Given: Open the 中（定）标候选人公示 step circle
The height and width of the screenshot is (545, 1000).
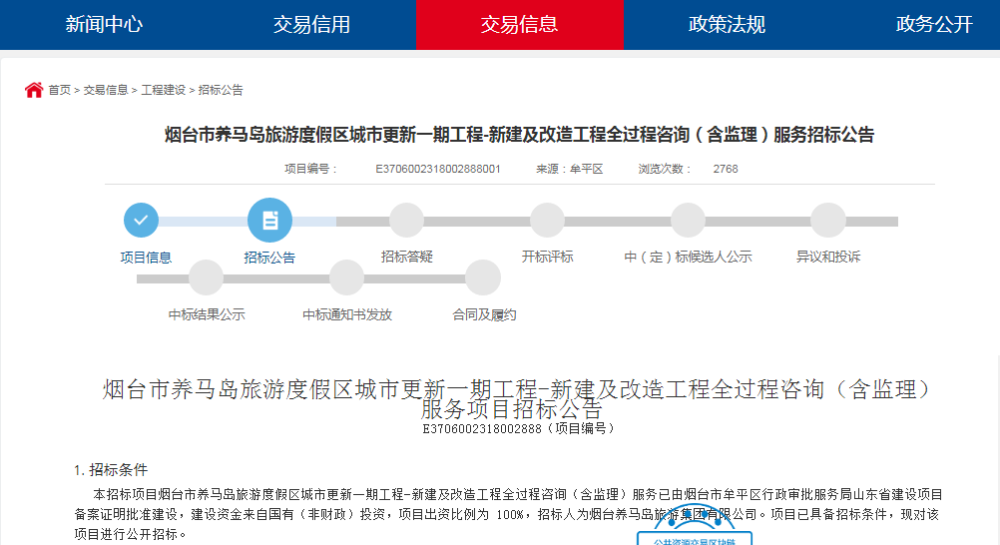Looking at the screenshot, I should pos(688,220).
